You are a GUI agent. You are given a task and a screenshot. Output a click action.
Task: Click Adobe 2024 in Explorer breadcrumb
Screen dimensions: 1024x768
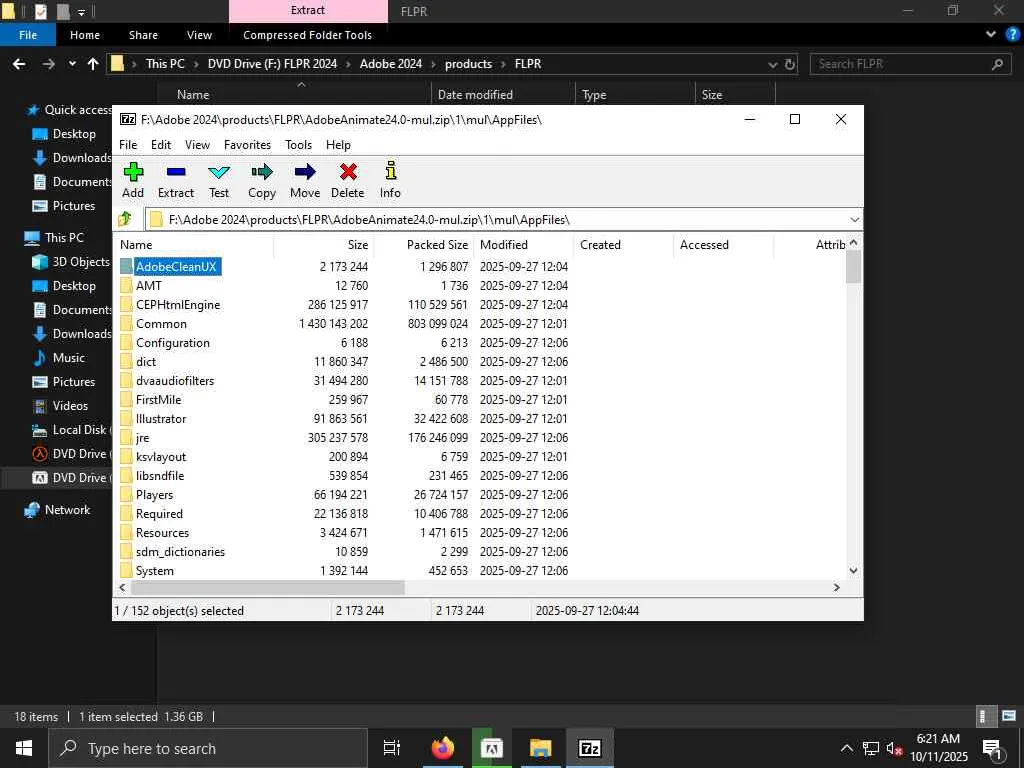coord(391,64)
